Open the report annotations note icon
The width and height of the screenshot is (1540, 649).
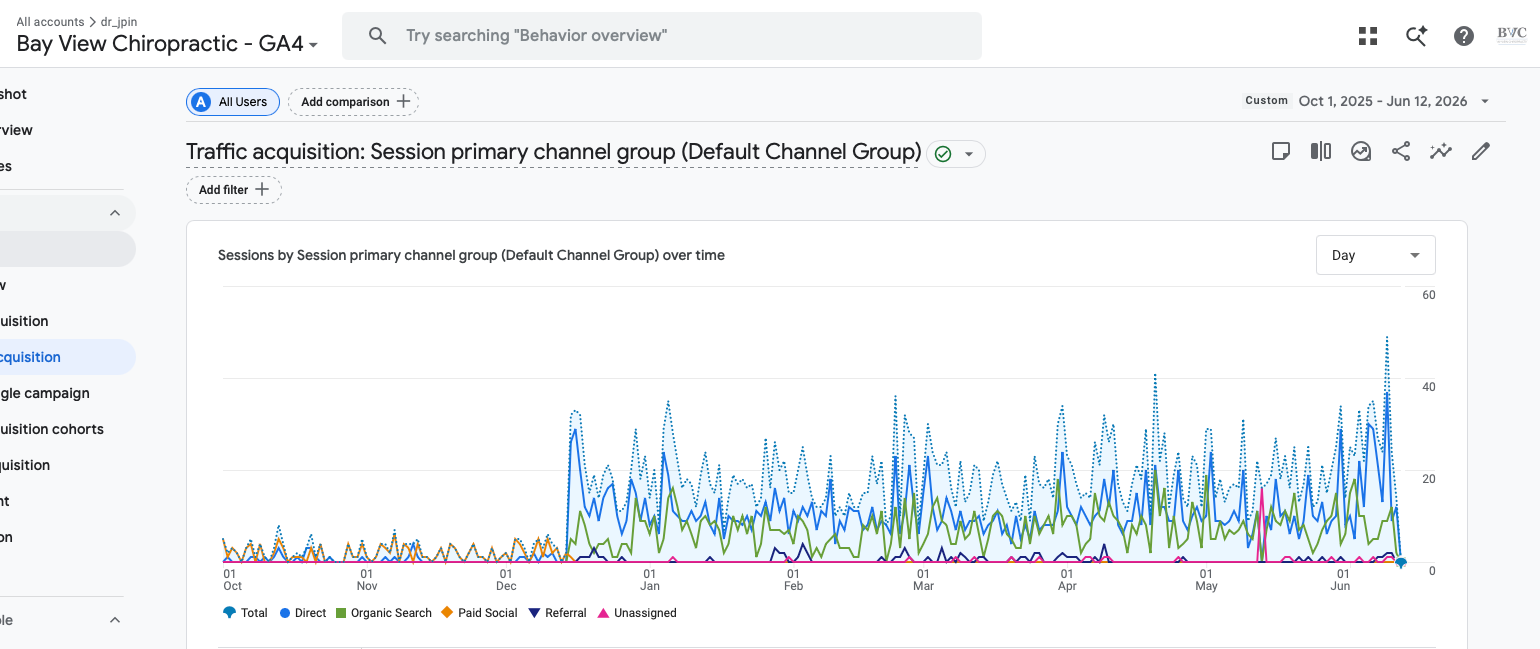click(1280, 151)
